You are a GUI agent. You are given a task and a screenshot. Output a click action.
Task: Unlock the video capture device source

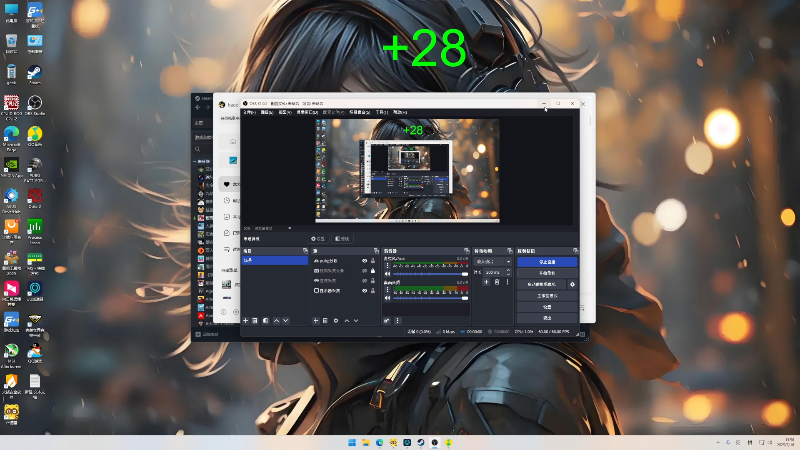(x=373, y=270)
